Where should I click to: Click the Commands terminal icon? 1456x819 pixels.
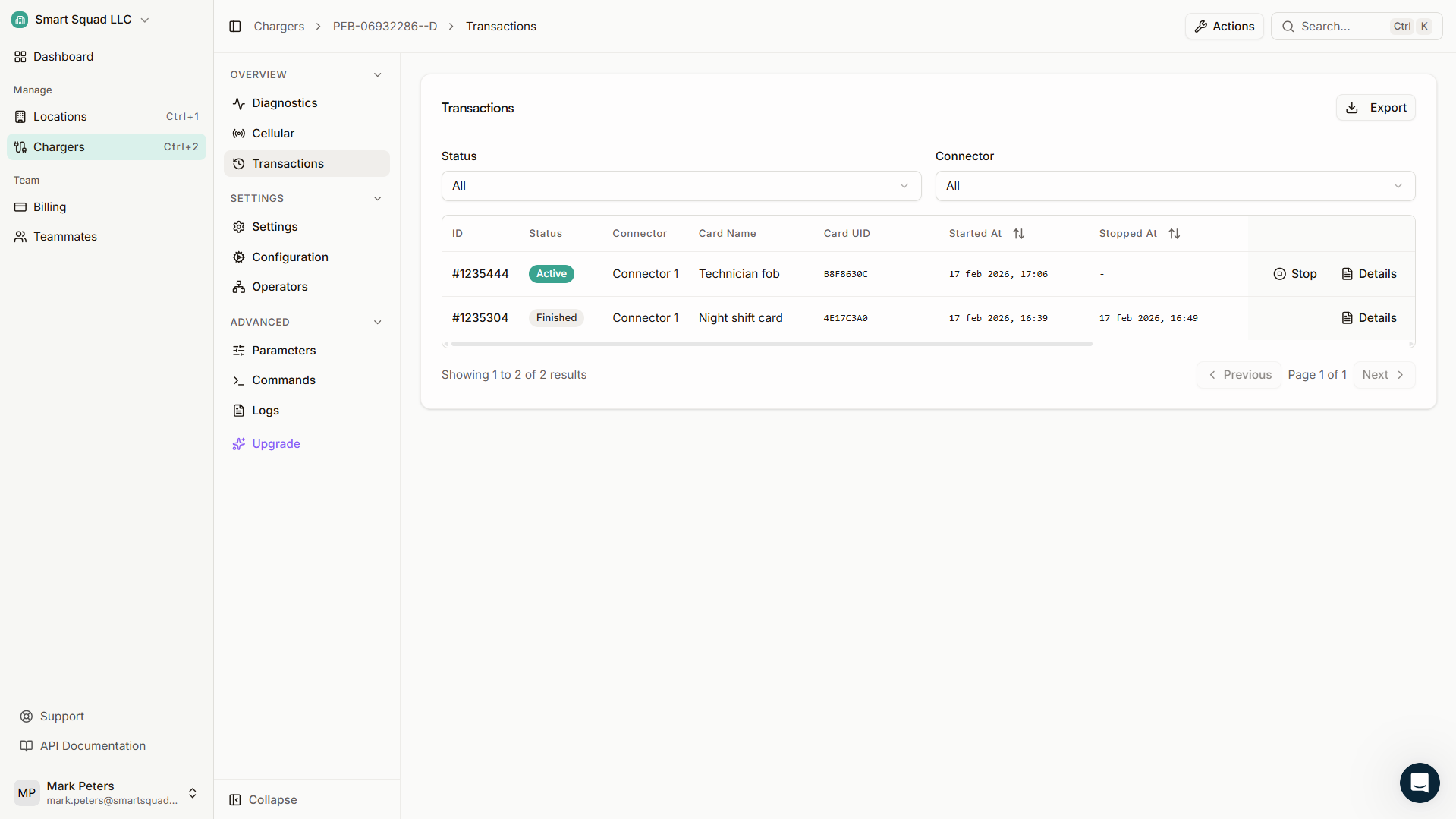(x=239, y=380)
